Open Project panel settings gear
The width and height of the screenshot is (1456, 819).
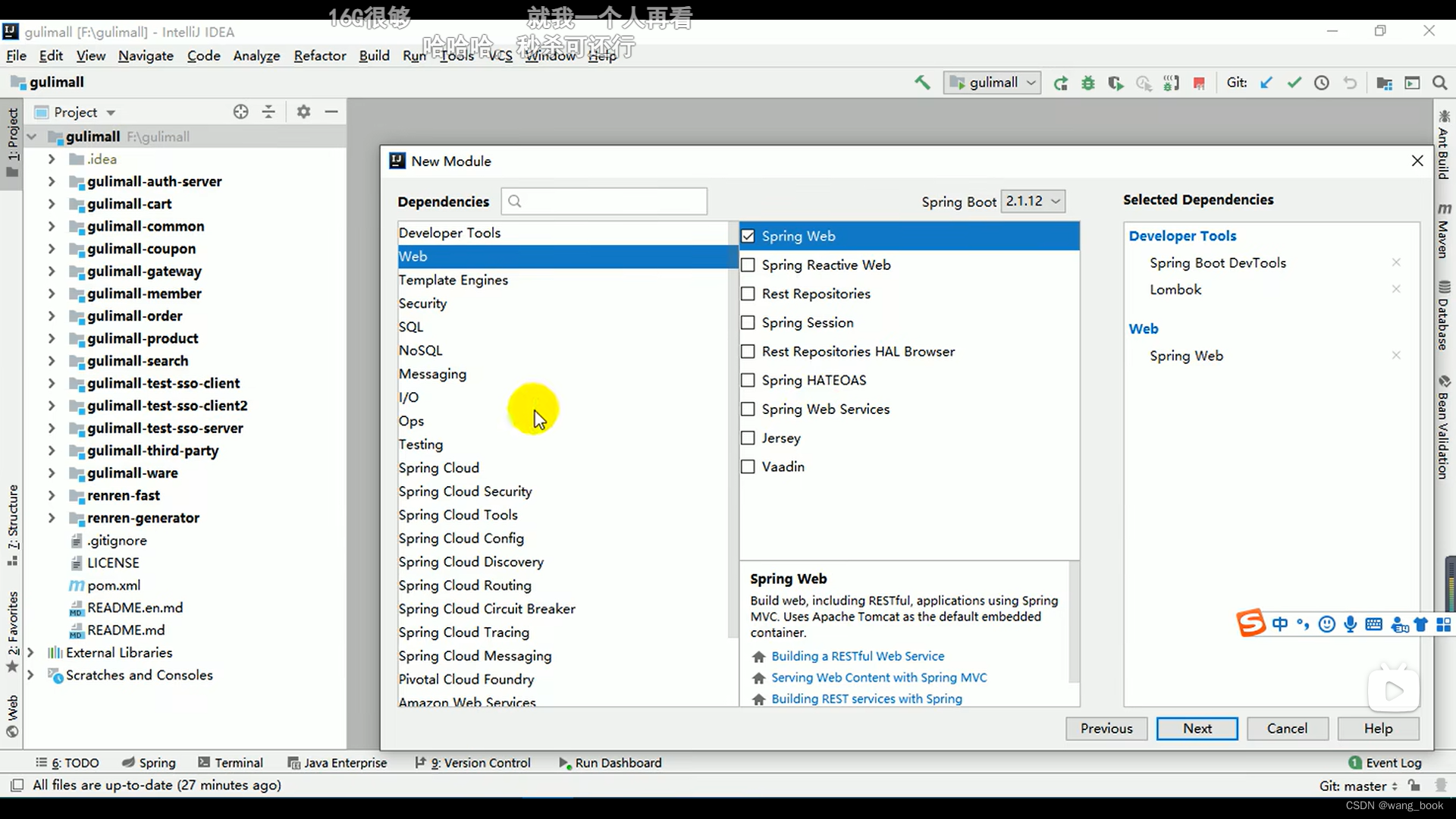pos(303,111)
